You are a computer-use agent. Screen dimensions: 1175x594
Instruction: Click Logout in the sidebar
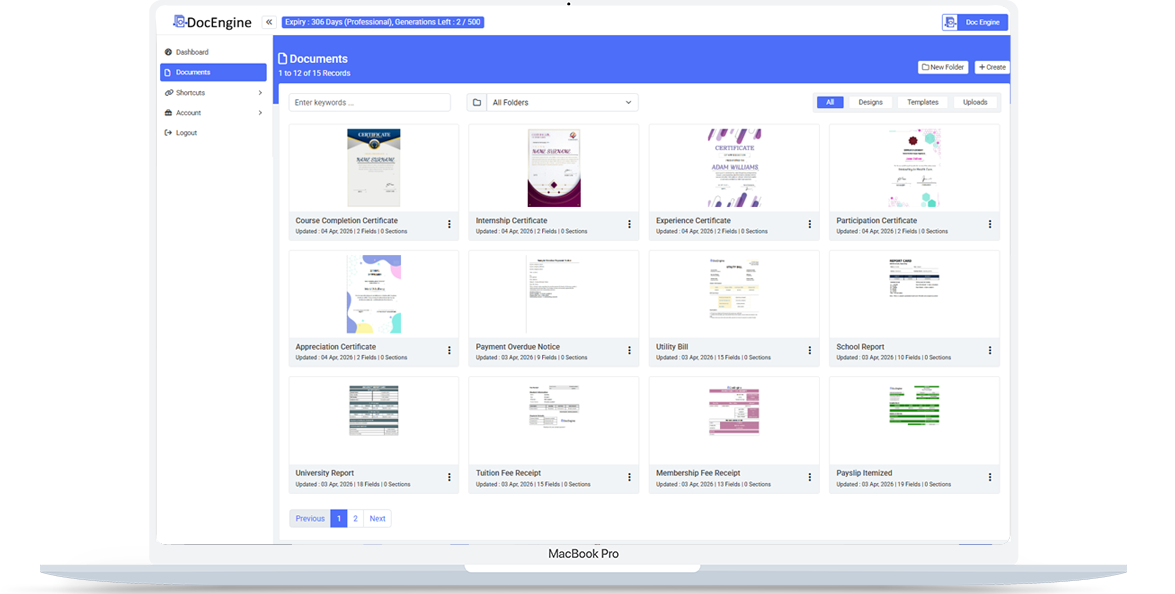[x=186, y=133]
